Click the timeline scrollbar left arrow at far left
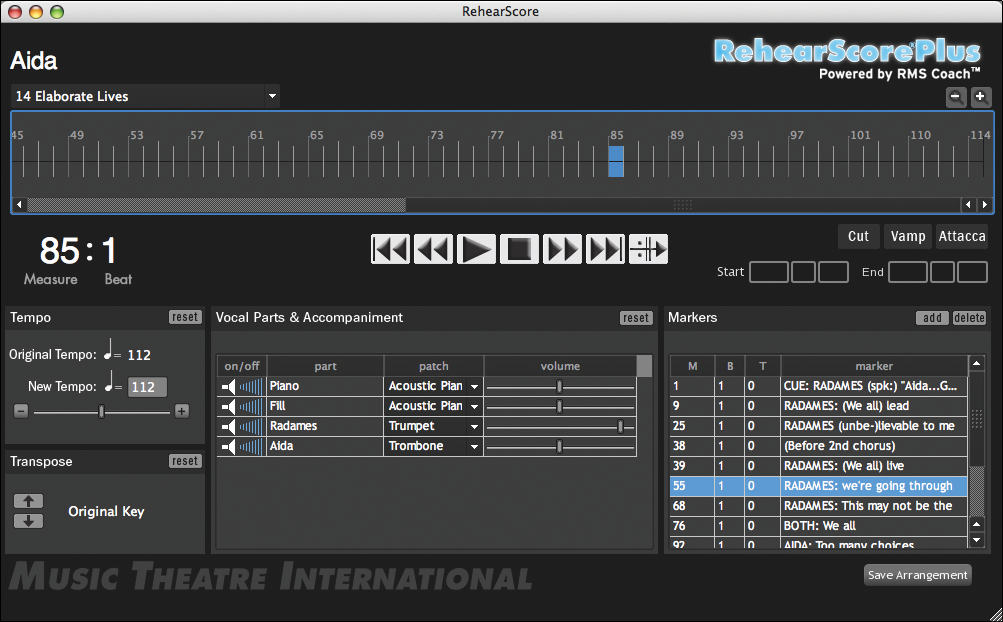Viewport: 1003px width, 622px height. pyautogui.click(x=19, y=205)
